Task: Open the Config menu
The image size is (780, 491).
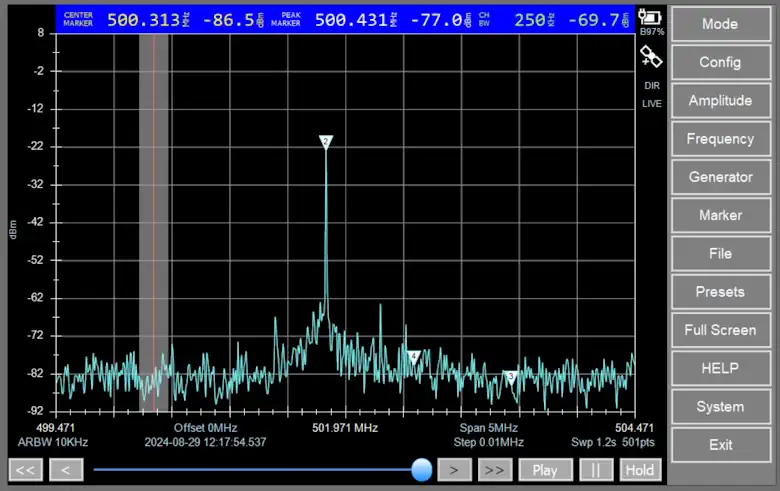Action: pos(720,62)
